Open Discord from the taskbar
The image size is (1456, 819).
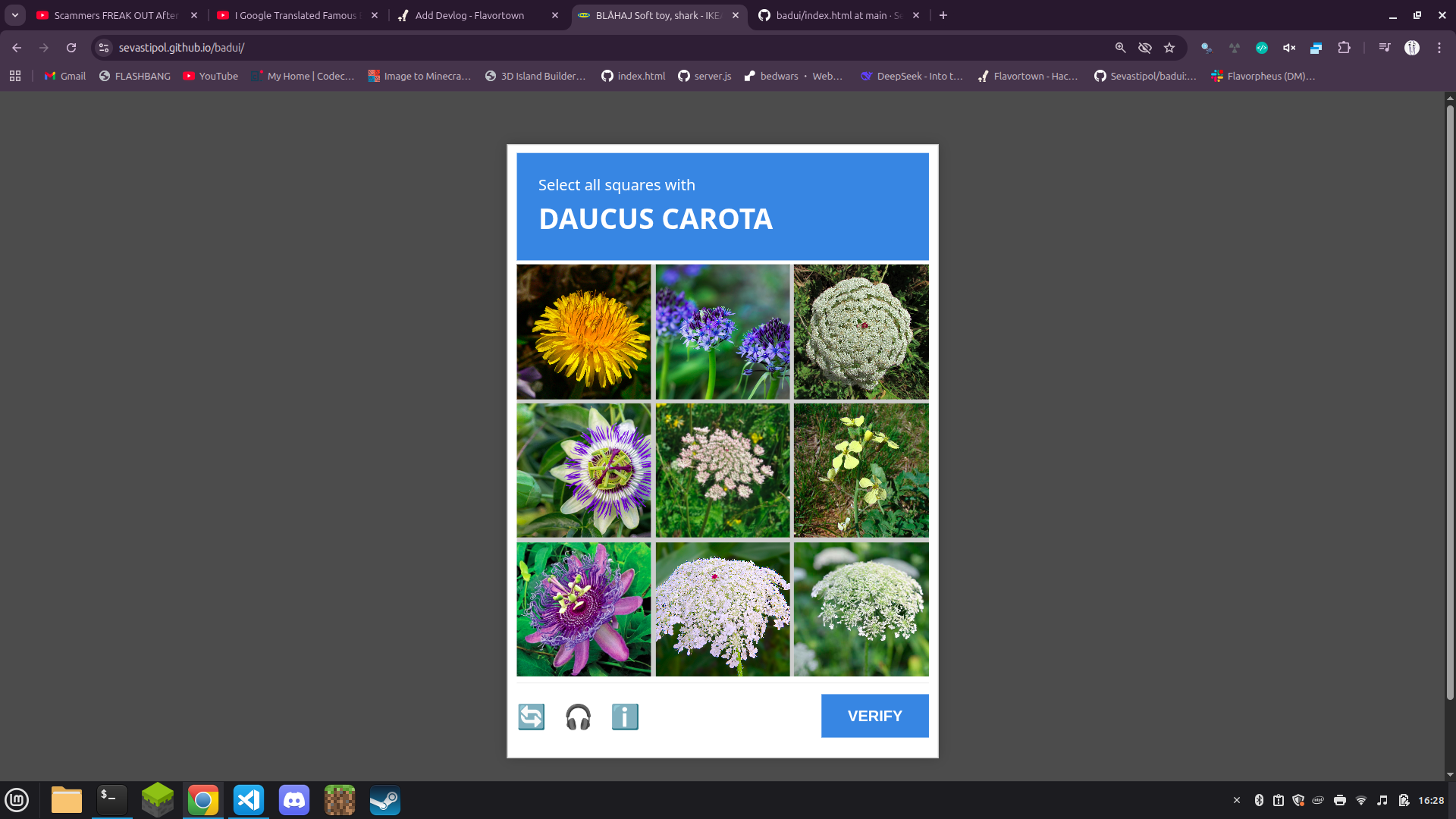(x=294, y=800)
